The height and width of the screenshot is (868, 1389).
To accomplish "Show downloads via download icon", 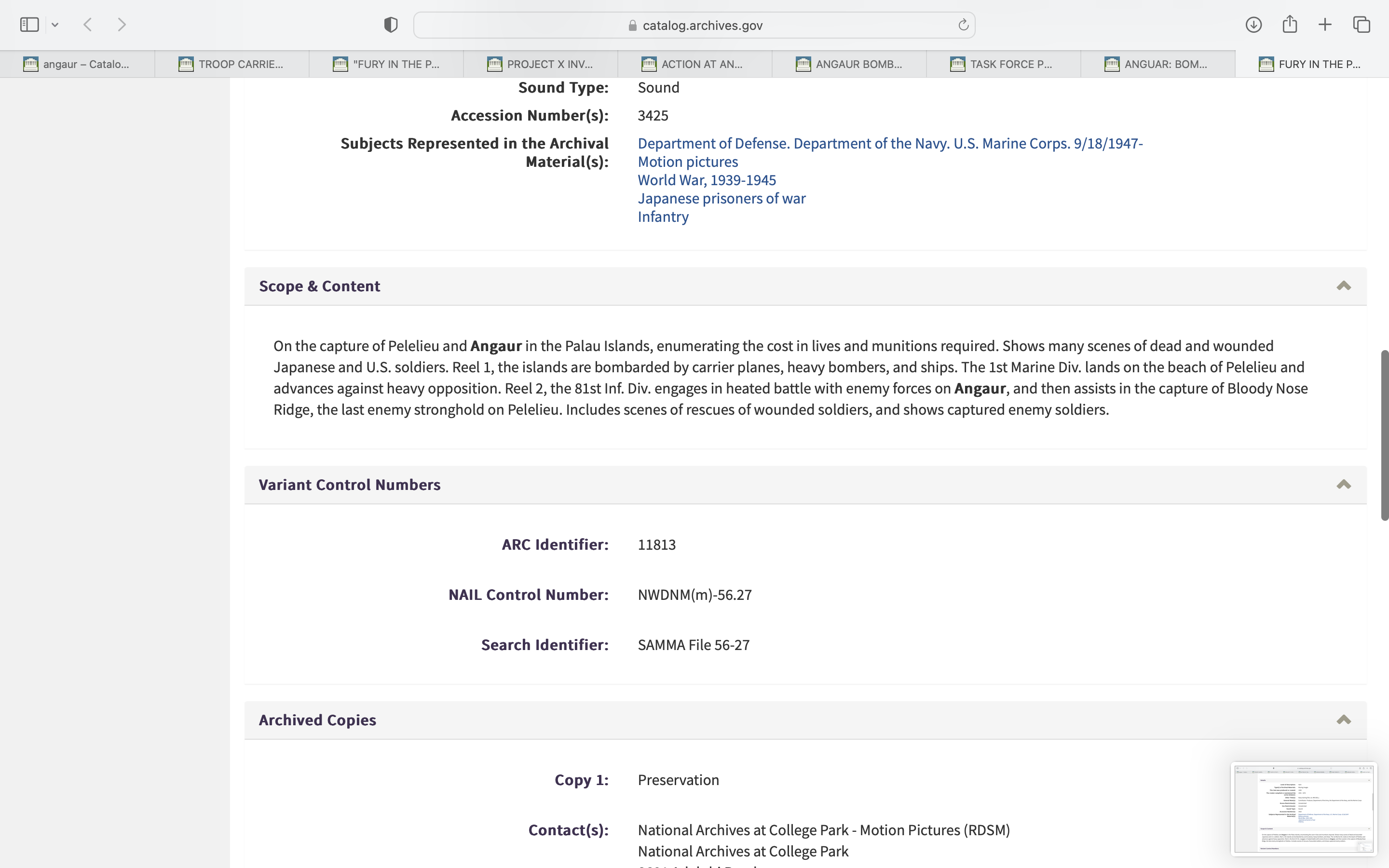I will (x=1253, y=25).
